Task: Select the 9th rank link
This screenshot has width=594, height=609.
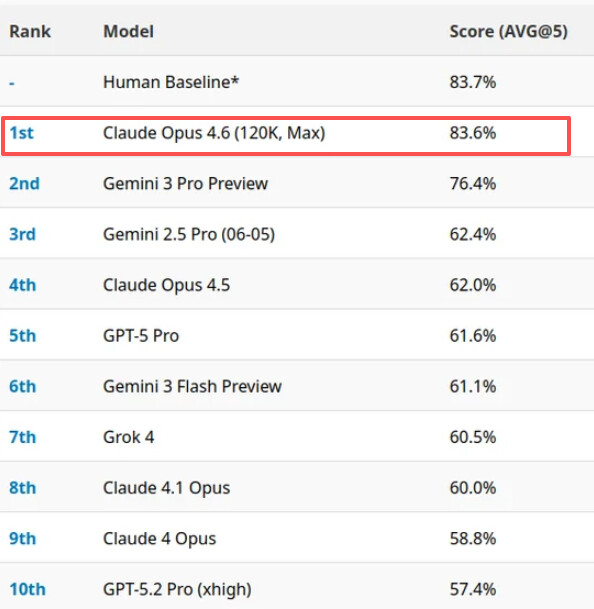Action: point(23,538)
